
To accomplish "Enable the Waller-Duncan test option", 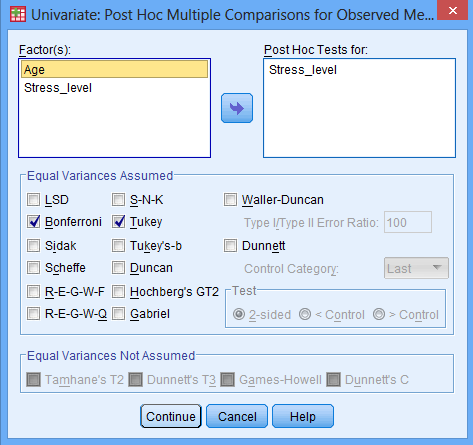I will click(x=230, y=200).
